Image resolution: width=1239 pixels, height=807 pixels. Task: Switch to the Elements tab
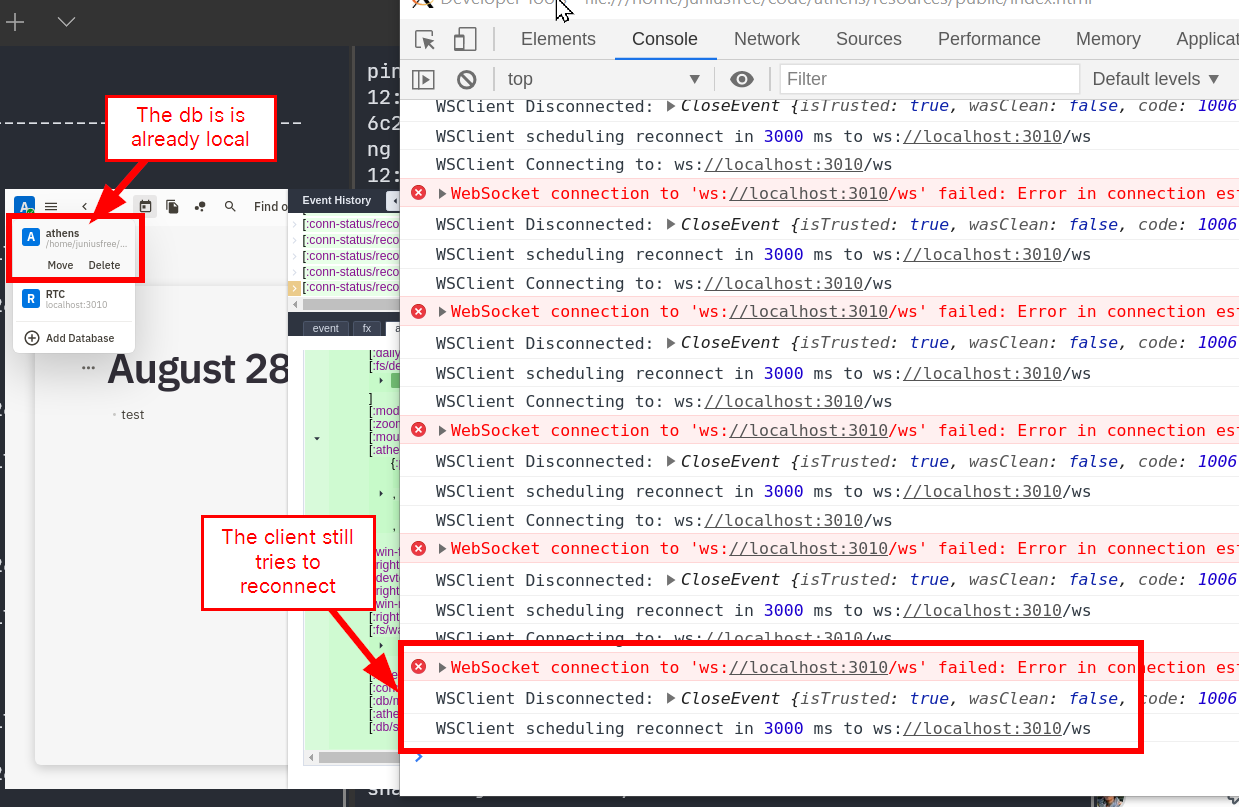pyautogui.click(x=558, y=39)
